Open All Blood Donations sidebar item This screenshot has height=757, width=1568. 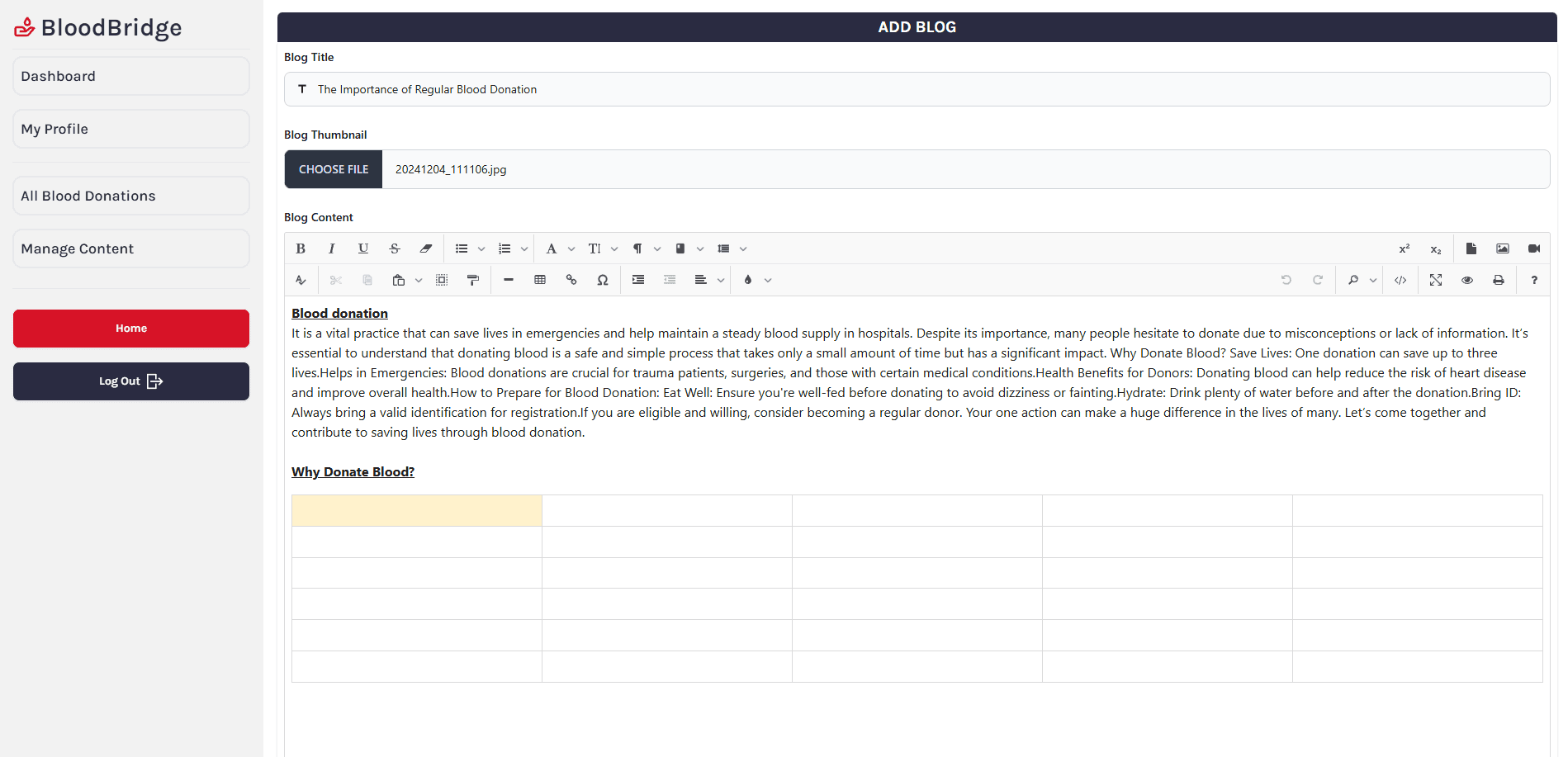(131, 196)
